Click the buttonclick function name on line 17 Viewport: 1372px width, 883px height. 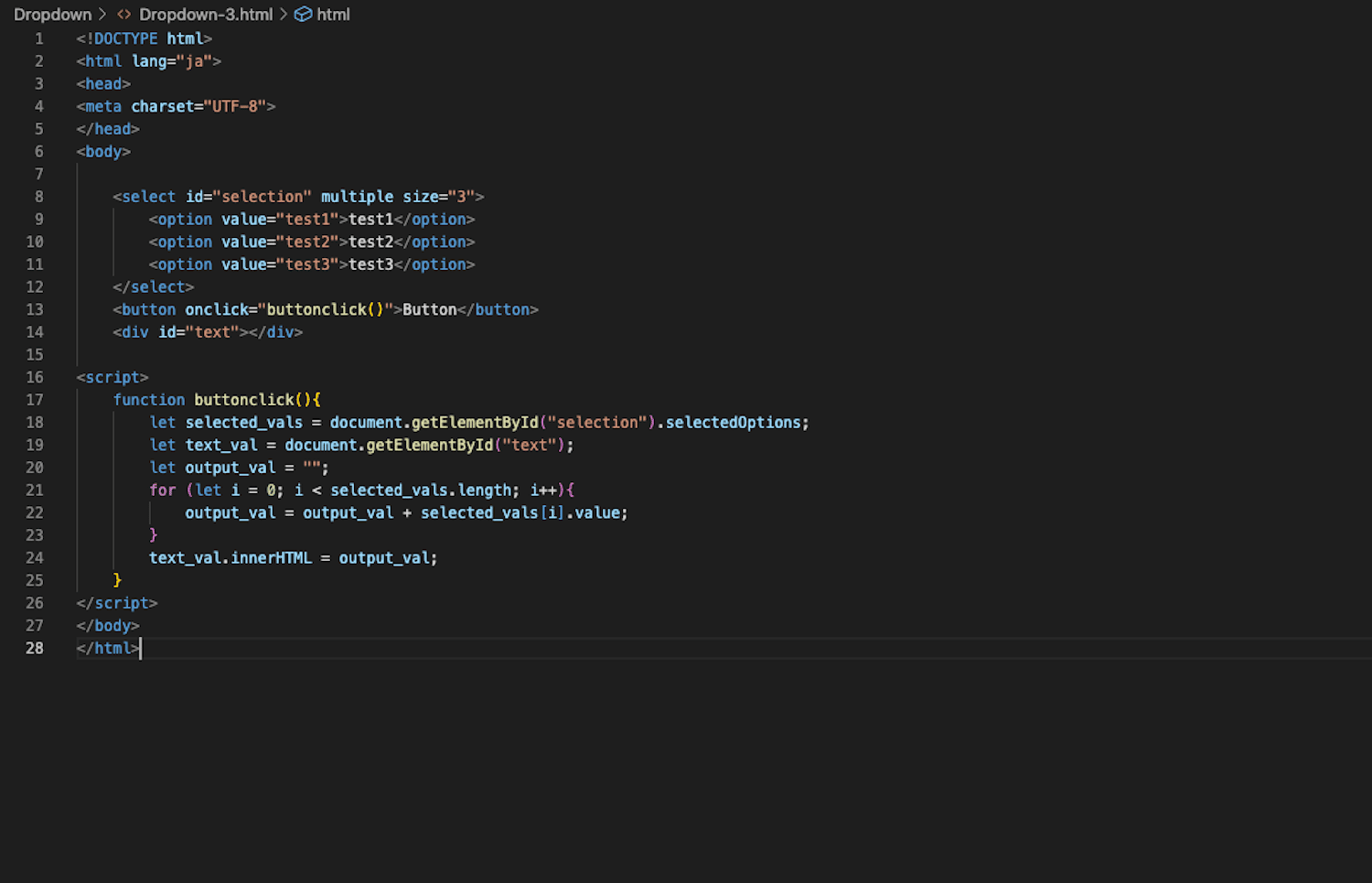243,400
